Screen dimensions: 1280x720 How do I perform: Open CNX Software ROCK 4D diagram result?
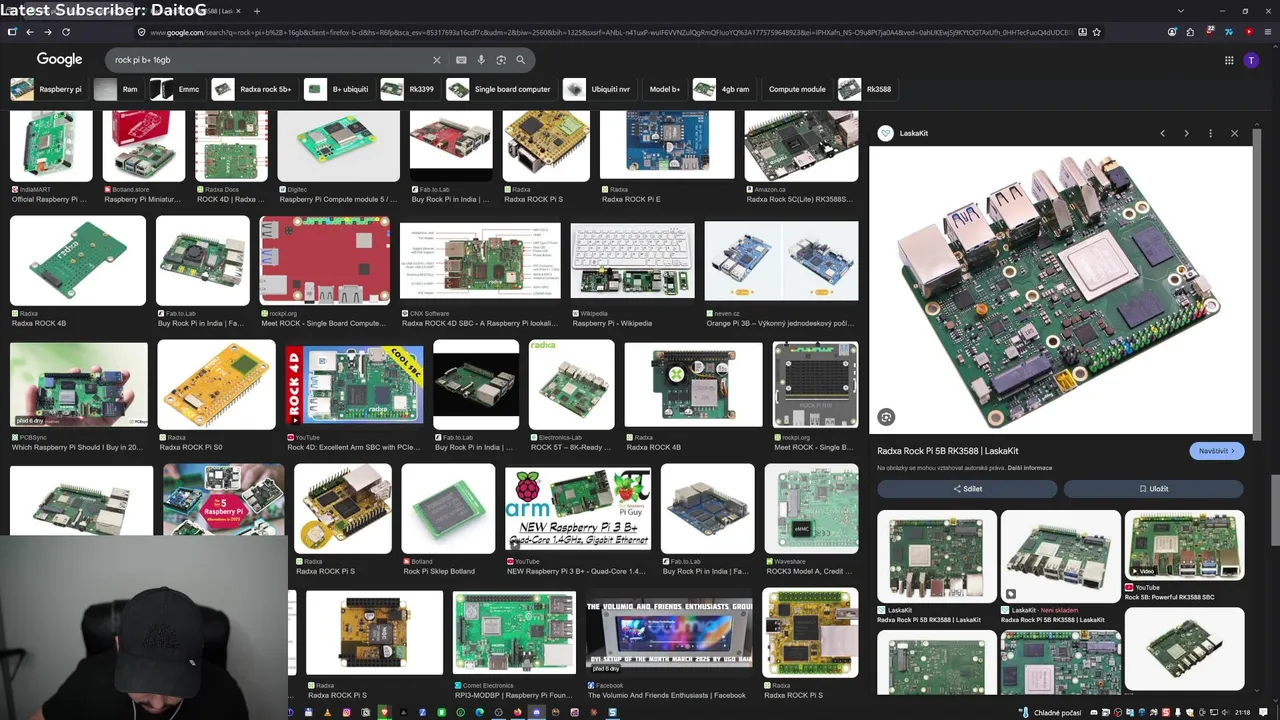[x=480, y=262]
